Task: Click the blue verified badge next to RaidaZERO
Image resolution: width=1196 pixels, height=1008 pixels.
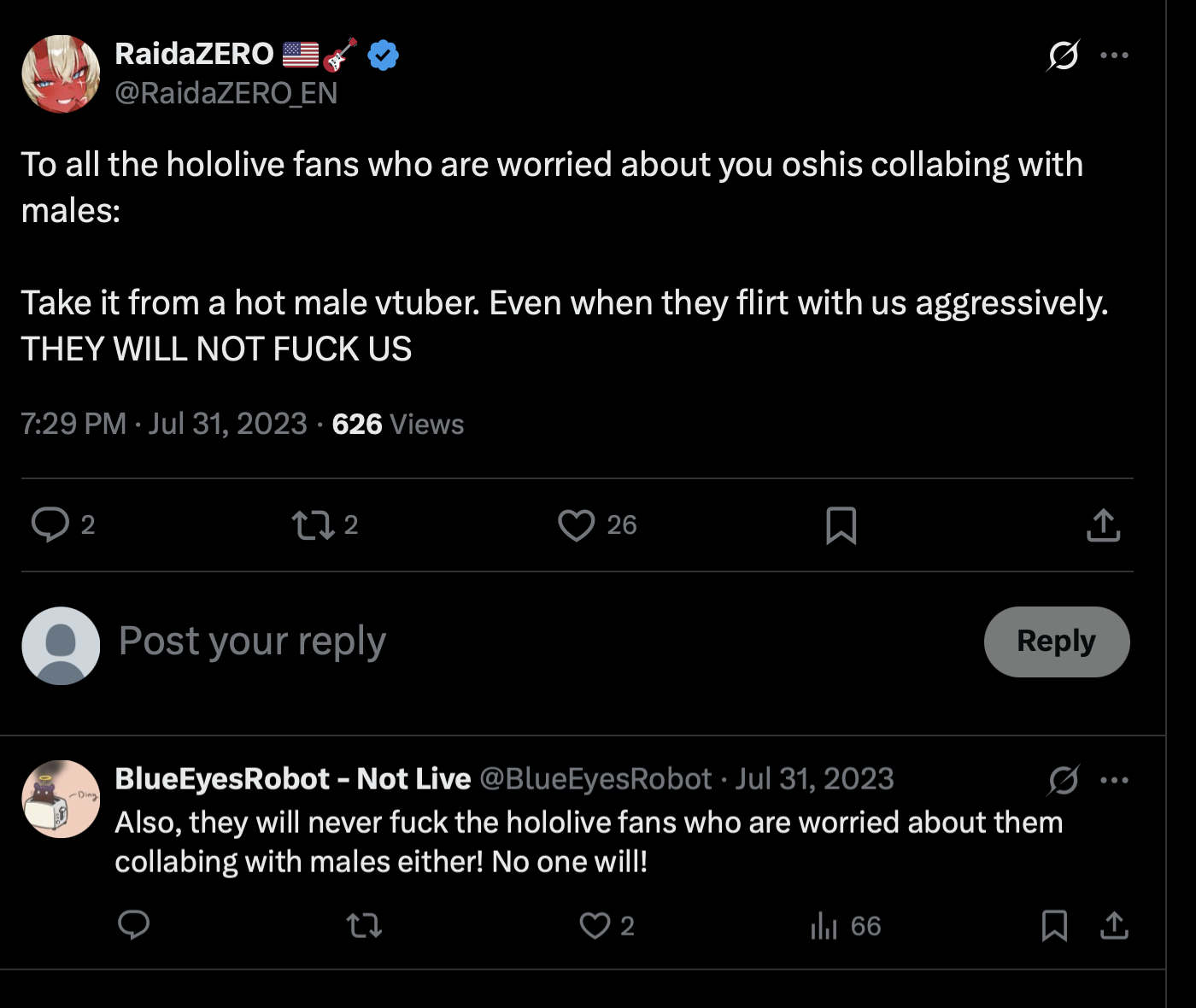Action: coord(384,55)
